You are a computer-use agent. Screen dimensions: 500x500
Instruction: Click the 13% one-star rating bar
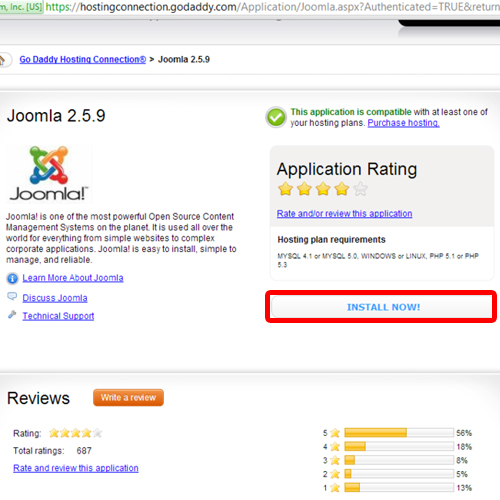(399, 487)
